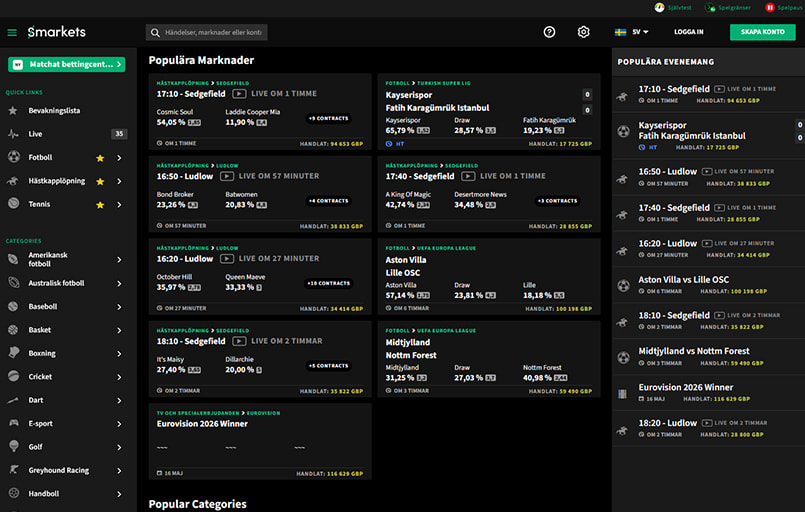
Task: Click the Baseboll icon
Action: [14, 307]
